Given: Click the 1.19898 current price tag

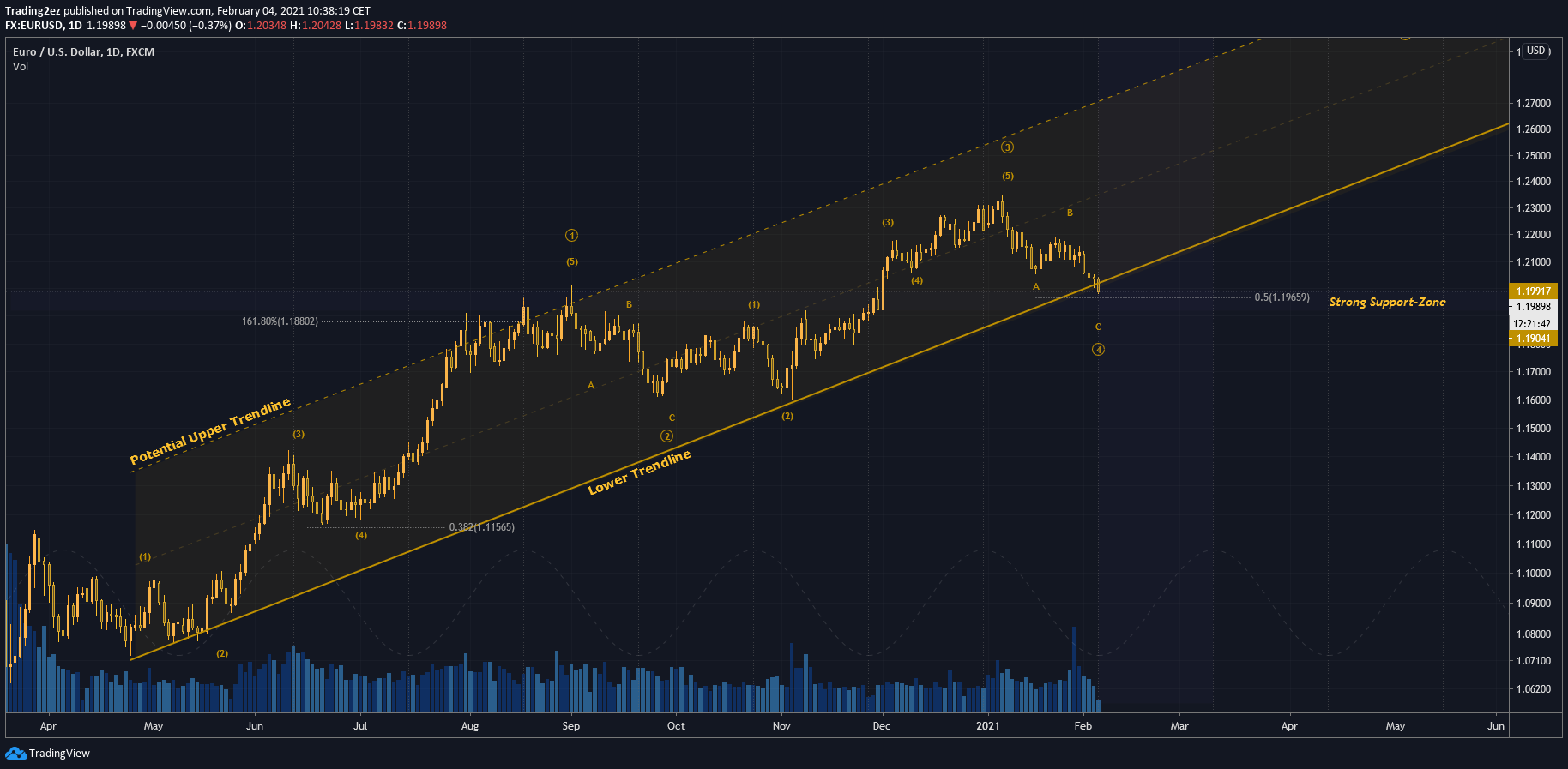Looking at the screenshot, I should point(1533,307).
